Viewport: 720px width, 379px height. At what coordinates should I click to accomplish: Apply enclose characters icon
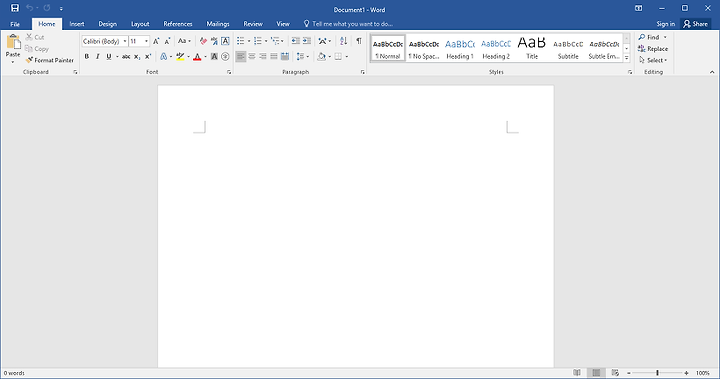pyautogui.click(x=225, y=57)
